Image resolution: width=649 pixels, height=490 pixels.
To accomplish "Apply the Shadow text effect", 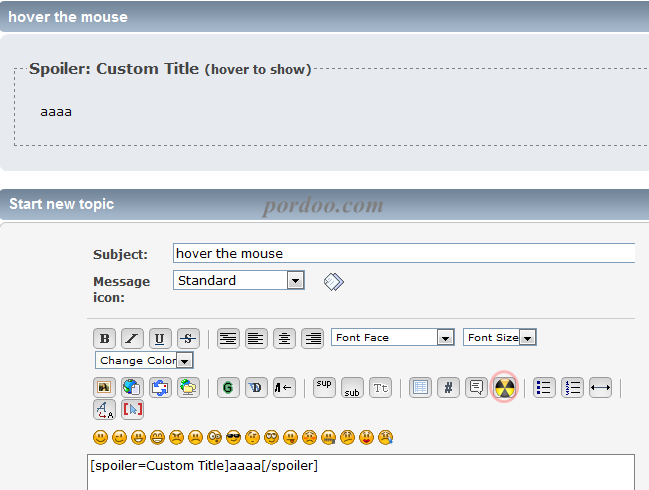I will [256, 388].
